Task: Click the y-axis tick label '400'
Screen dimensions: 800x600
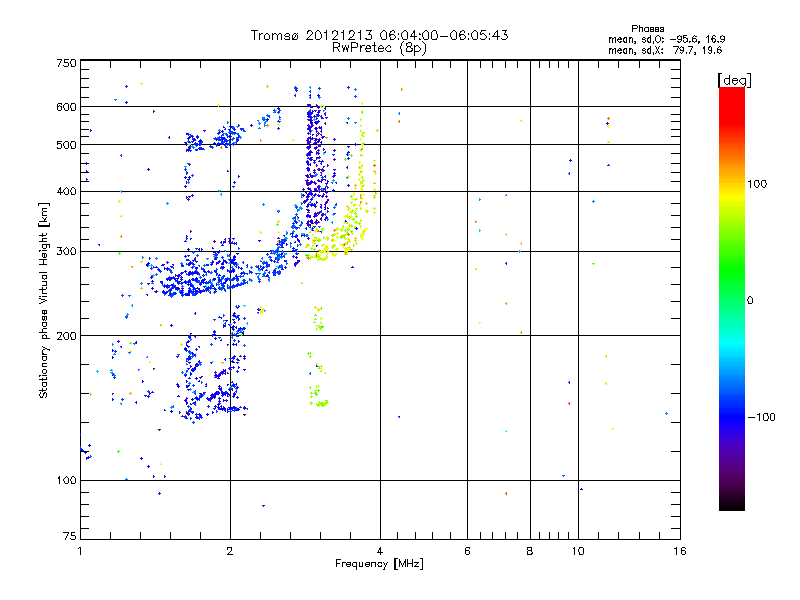Action: (67, 191)
